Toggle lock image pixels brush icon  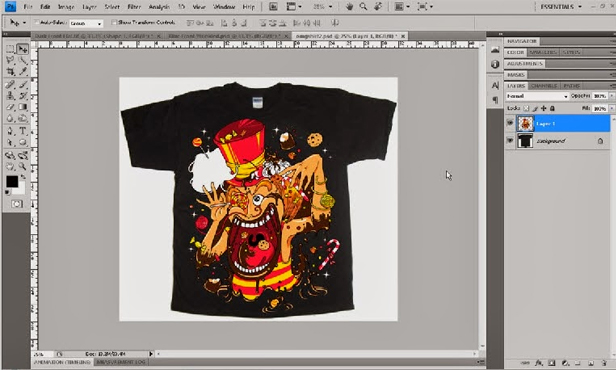click(x=535, y=108)
